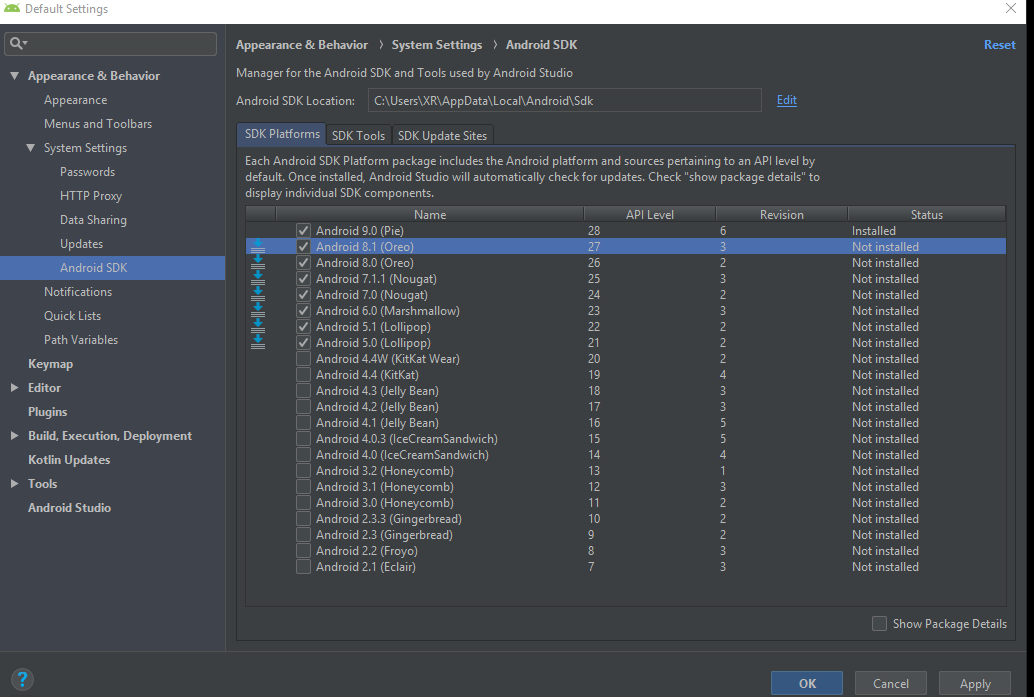
Task: Uncheck Android 7.1.1 (Nougat) checkbox
Action: (303, 278)
